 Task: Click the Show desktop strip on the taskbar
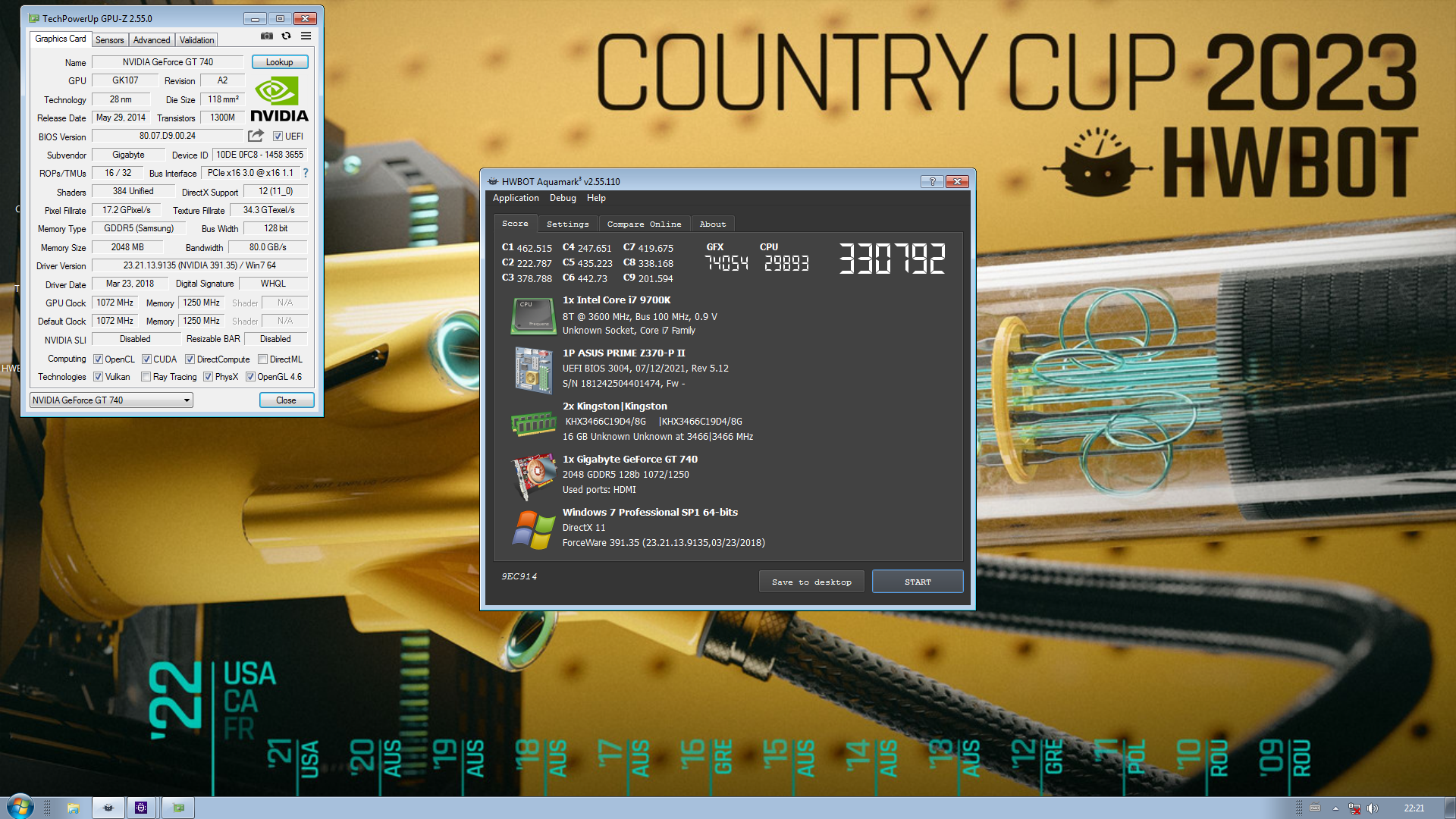pyautogui.click(x=1449, y=808)
